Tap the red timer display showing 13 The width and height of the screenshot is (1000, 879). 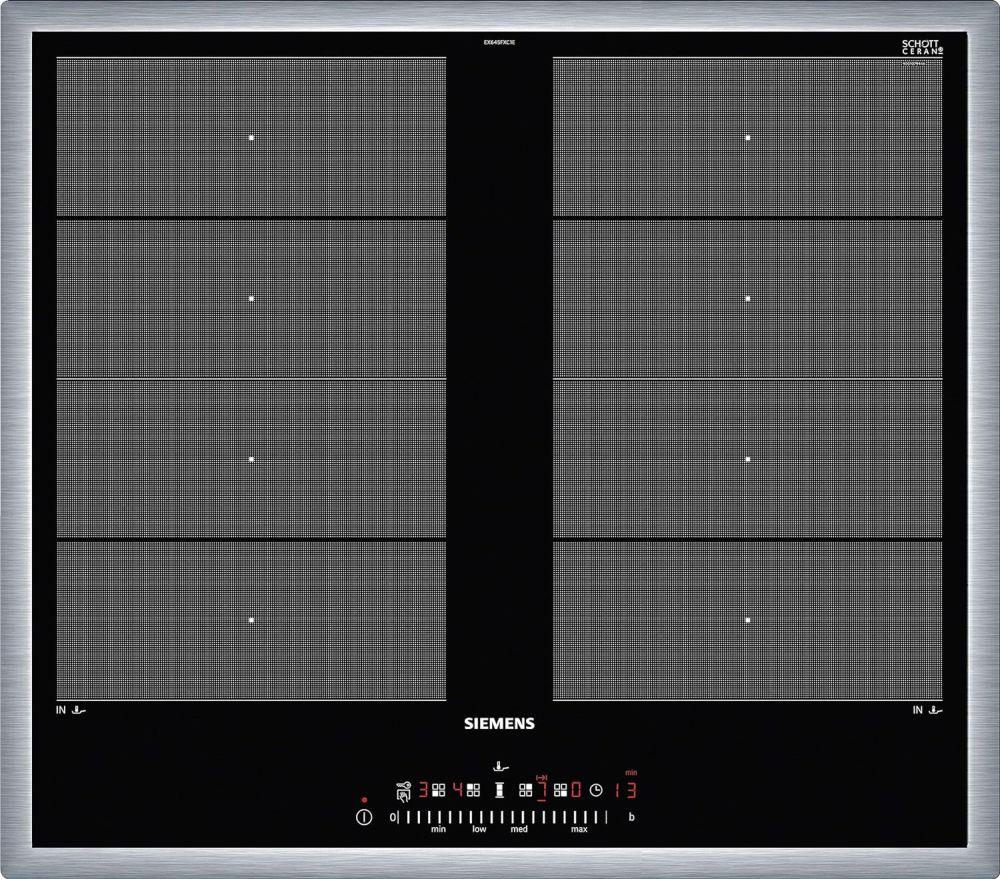(x=625, y=791)
